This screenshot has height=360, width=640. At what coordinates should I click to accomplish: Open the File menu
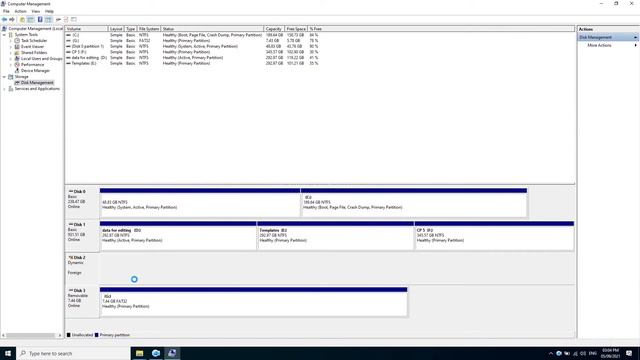6,11
